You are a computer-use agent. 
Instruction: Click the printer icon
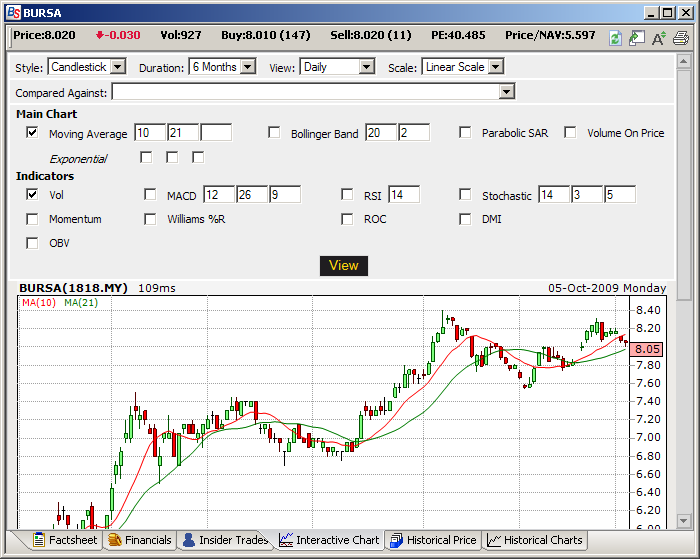681,38
